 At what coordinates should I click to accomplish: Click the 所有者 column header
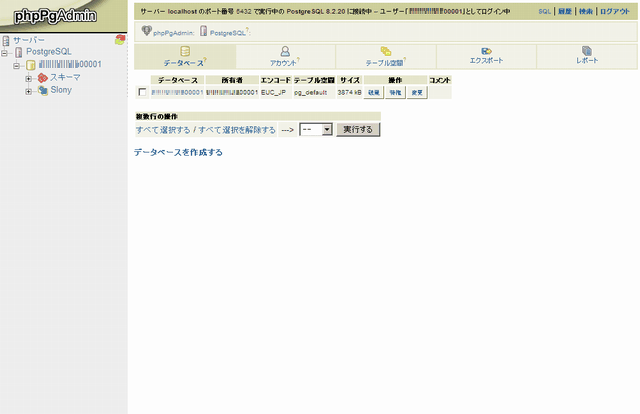coord(232,80)
